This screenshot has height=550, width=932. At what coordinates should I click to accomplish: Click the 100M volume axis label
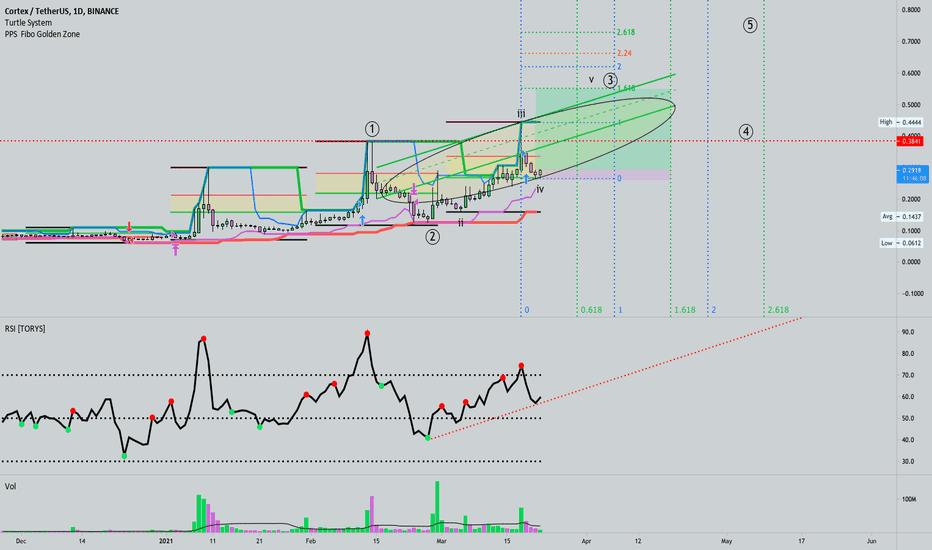909,499
